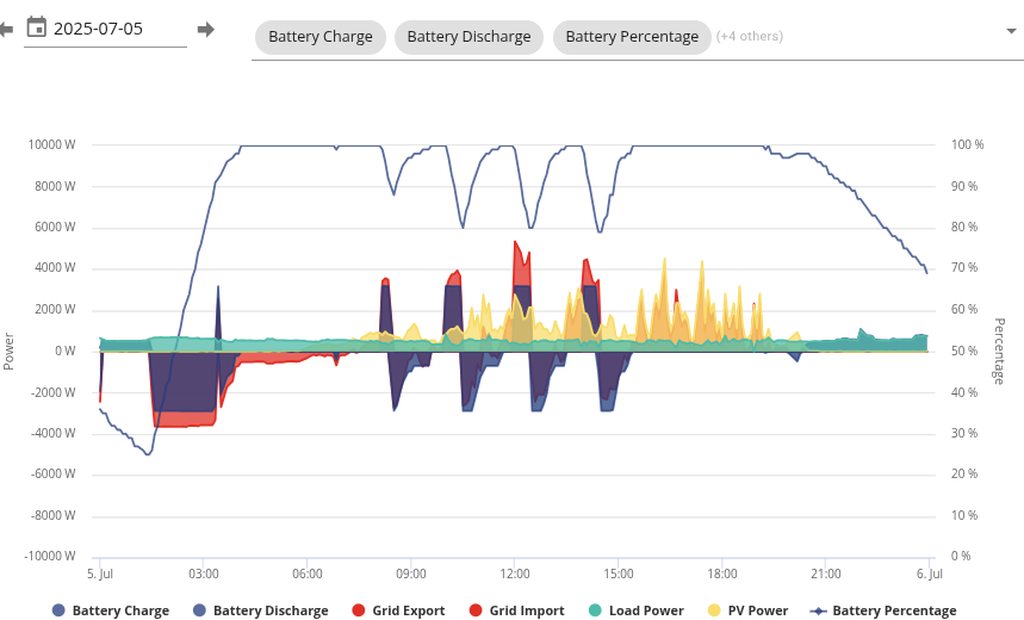1024x620 pixels.
Task: Hide Battery Discharge series via legend label
Action: [270, 611]
